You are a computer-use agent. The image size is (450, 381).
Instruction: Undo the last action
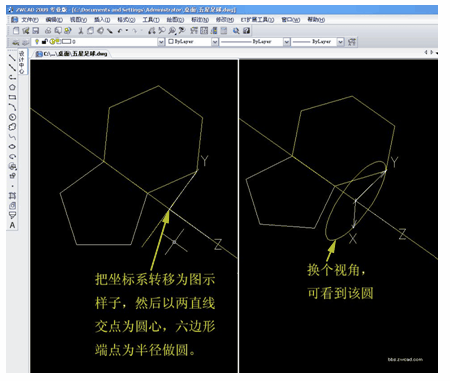click(119, 31)
